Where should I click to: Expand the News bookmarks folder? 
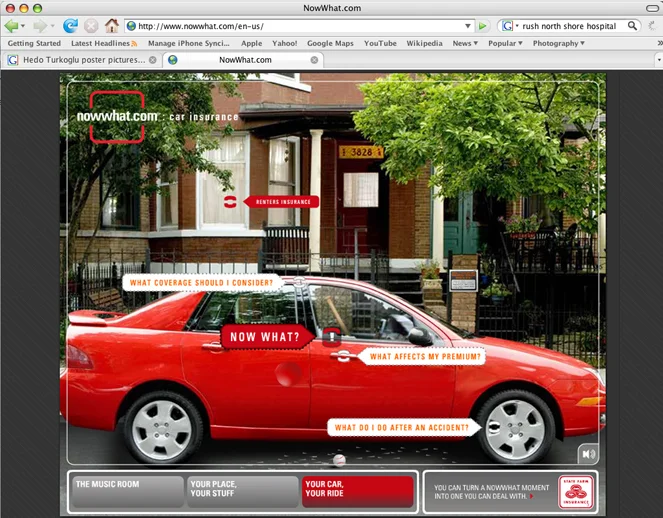pyautogui.click(x=465, y=43)
